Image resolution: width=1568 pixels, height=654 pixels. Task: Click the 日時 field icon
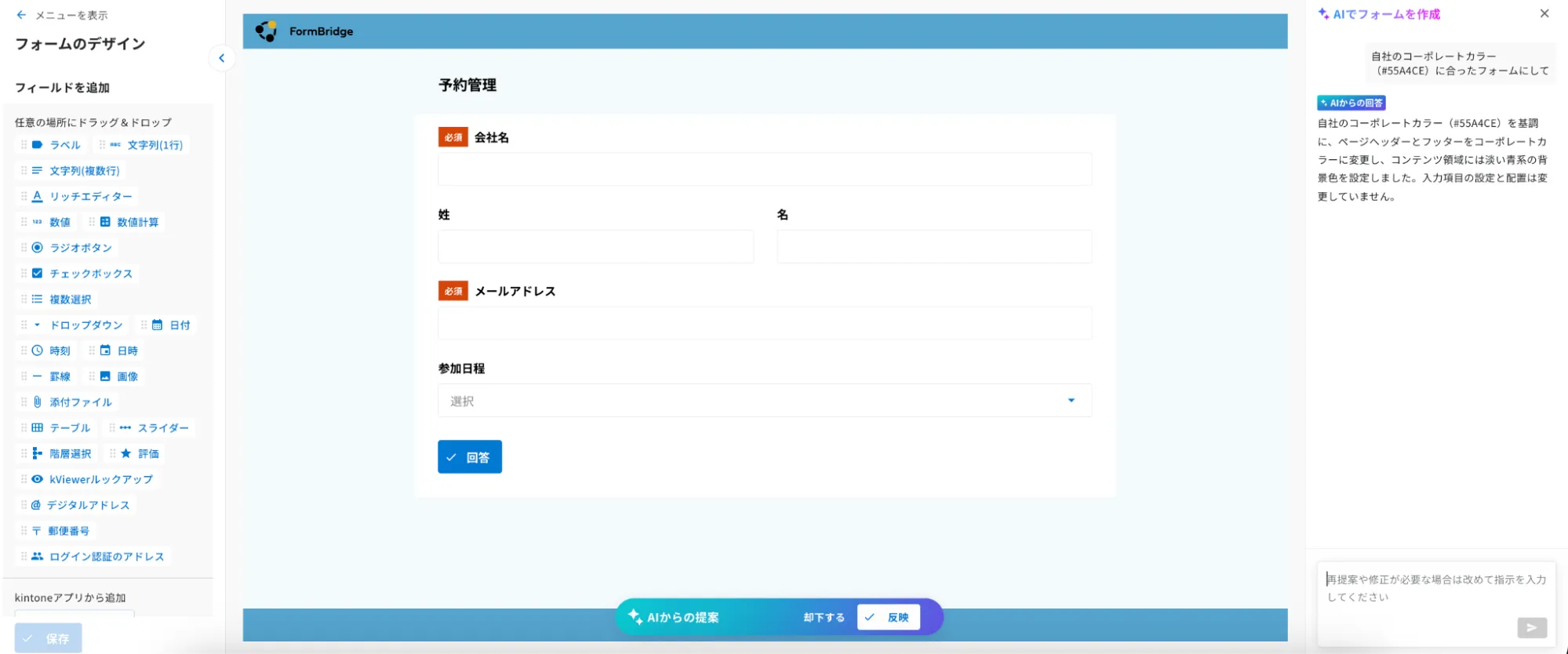(105, 351)
